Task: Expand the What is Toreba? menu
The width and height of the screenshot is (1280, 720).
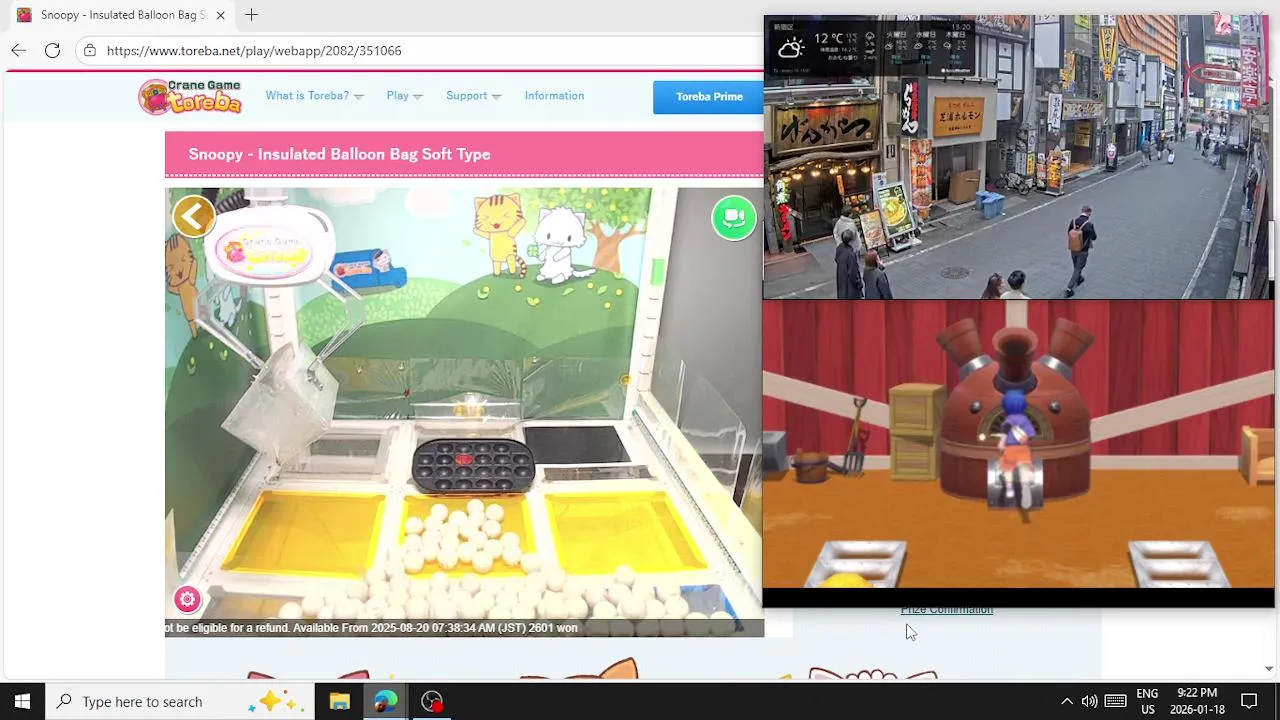Action: tap(314, 96)
